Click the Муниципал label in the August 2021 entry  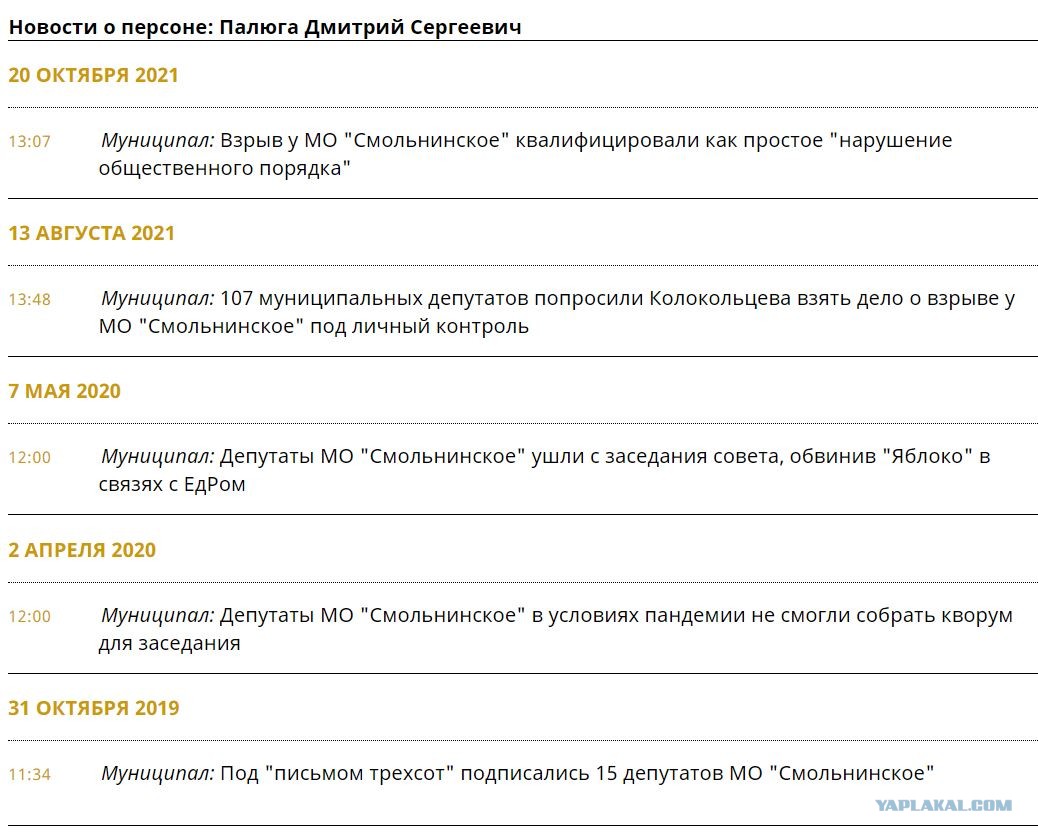[x=158, y=299]
